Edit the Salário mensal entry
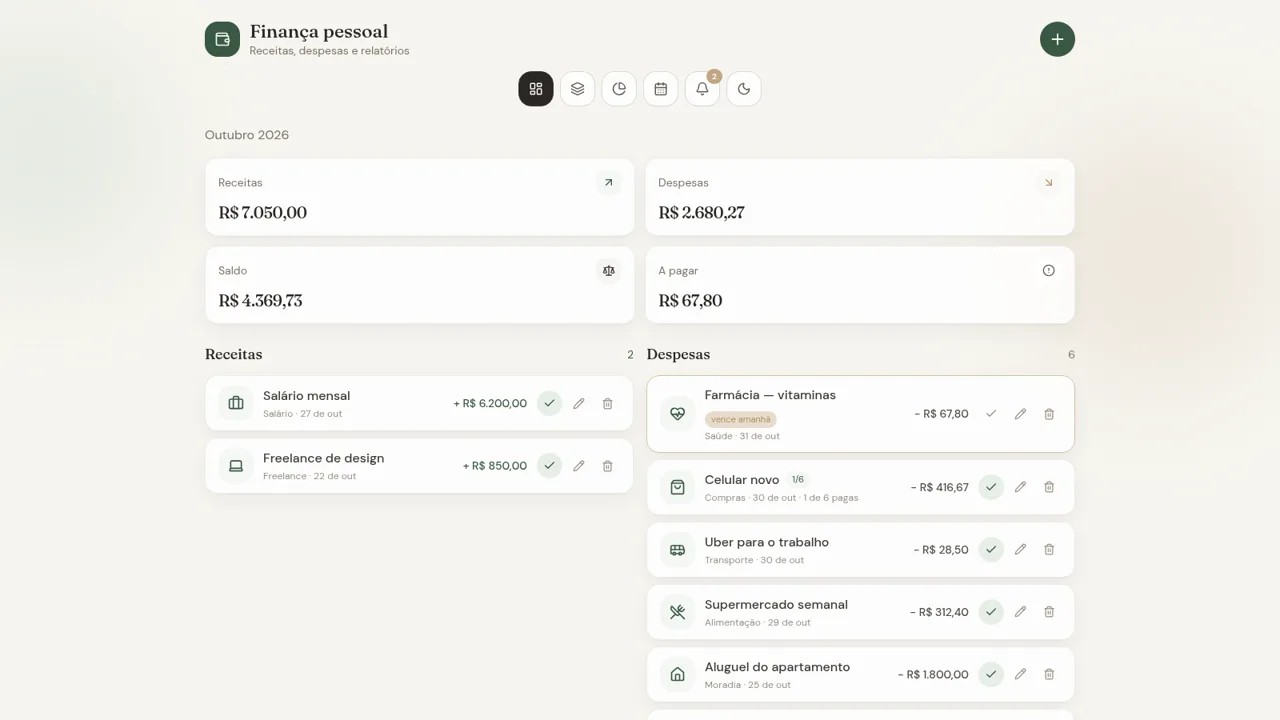This screenshot has width=1280, height=720. click(578, 403)
